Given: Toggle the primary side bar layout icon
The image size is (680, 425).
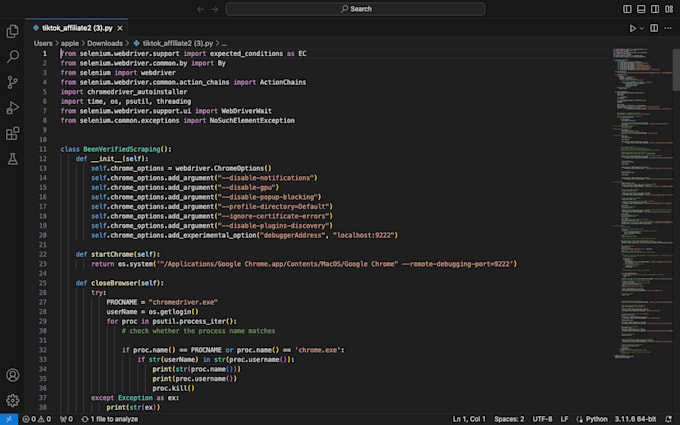Looking at the screenshot, I should [x=627, y=9].
